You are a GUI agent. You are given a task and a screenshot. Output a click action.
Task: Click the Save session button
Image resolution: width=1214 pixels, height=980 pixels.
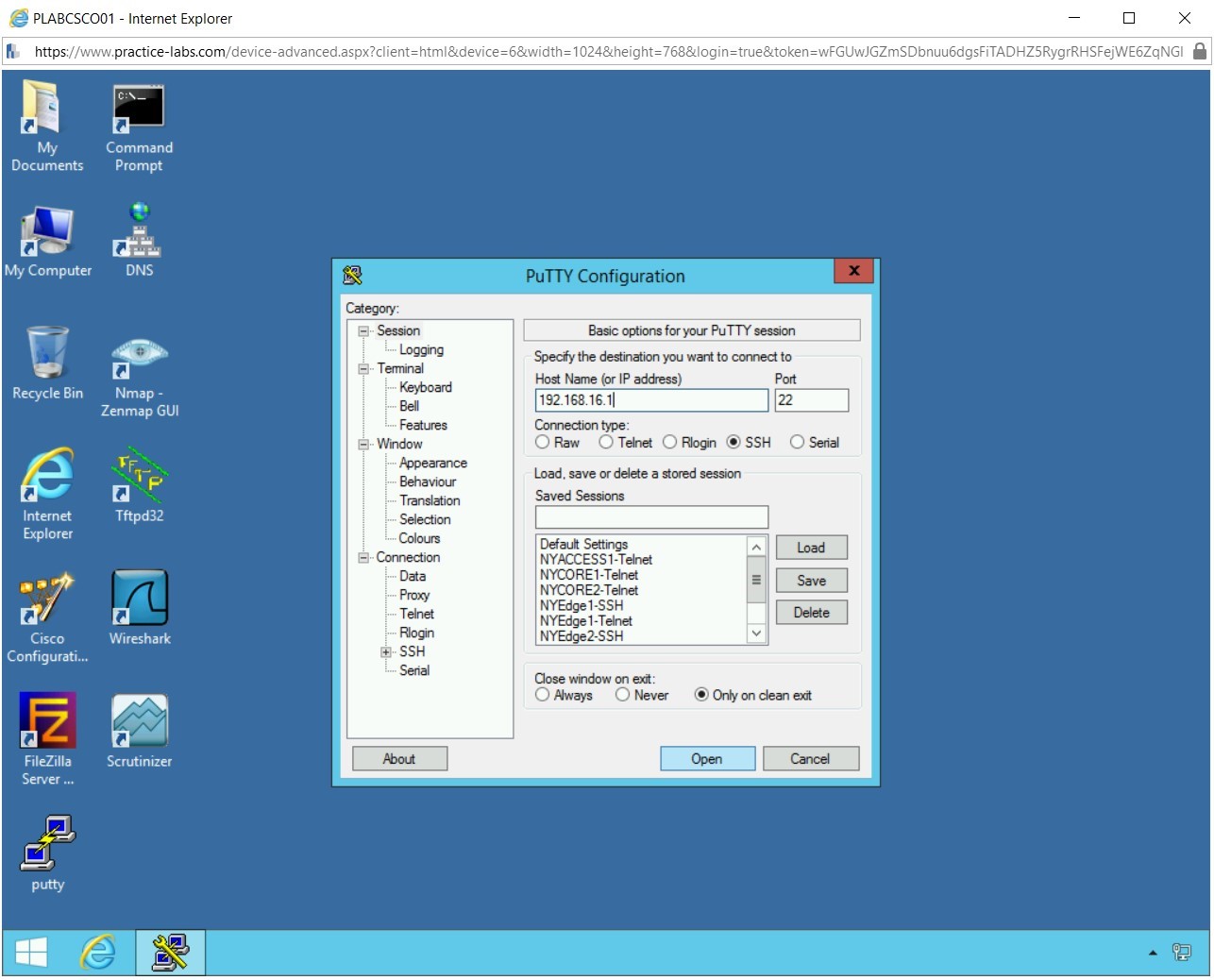tap(811, 581)
